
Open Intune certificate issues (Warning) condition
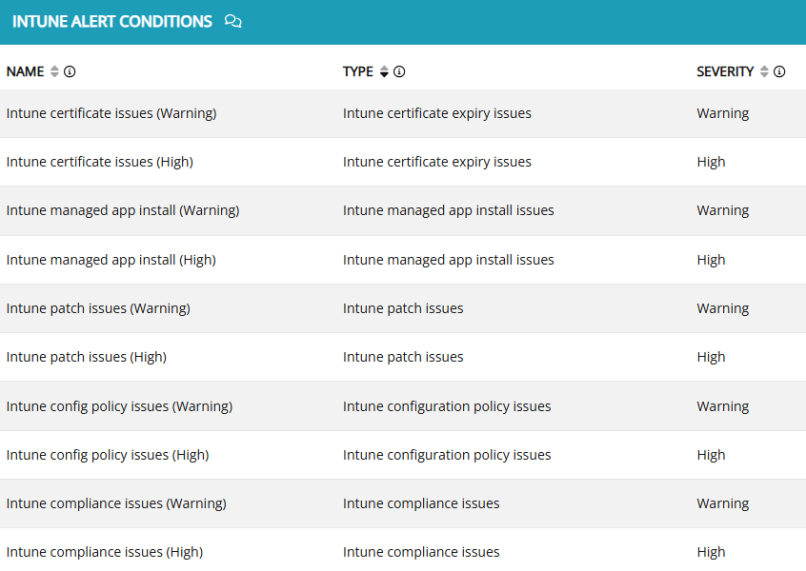coord(111,114)
